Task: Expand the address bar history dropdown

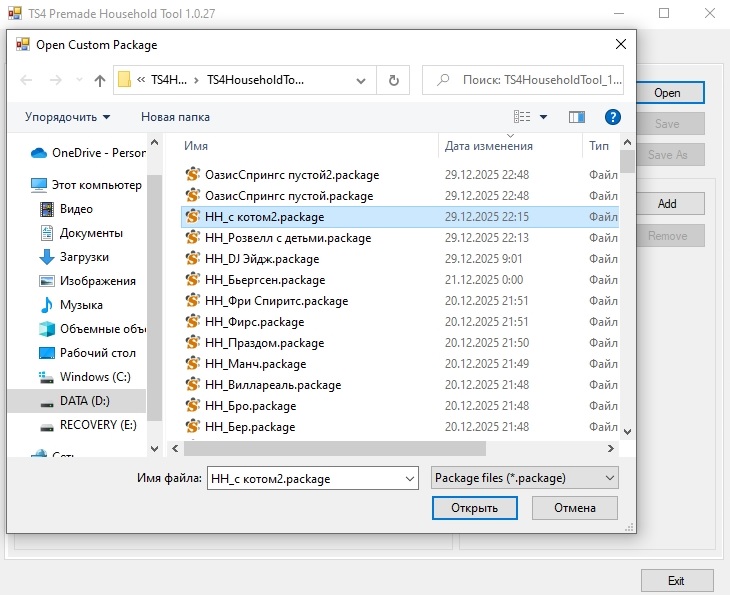Action: point(363,81)
